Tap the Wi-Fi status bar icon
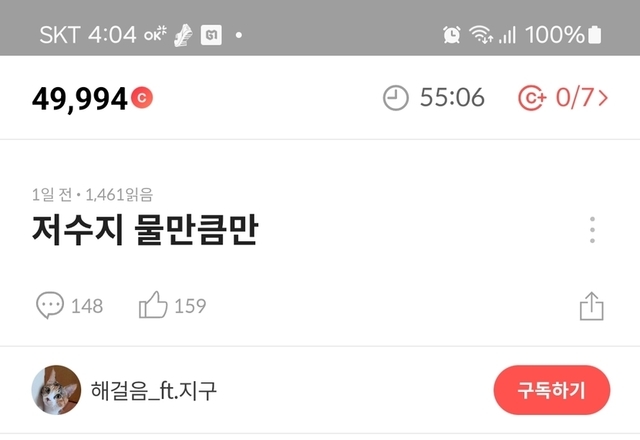 click(481, 34)
